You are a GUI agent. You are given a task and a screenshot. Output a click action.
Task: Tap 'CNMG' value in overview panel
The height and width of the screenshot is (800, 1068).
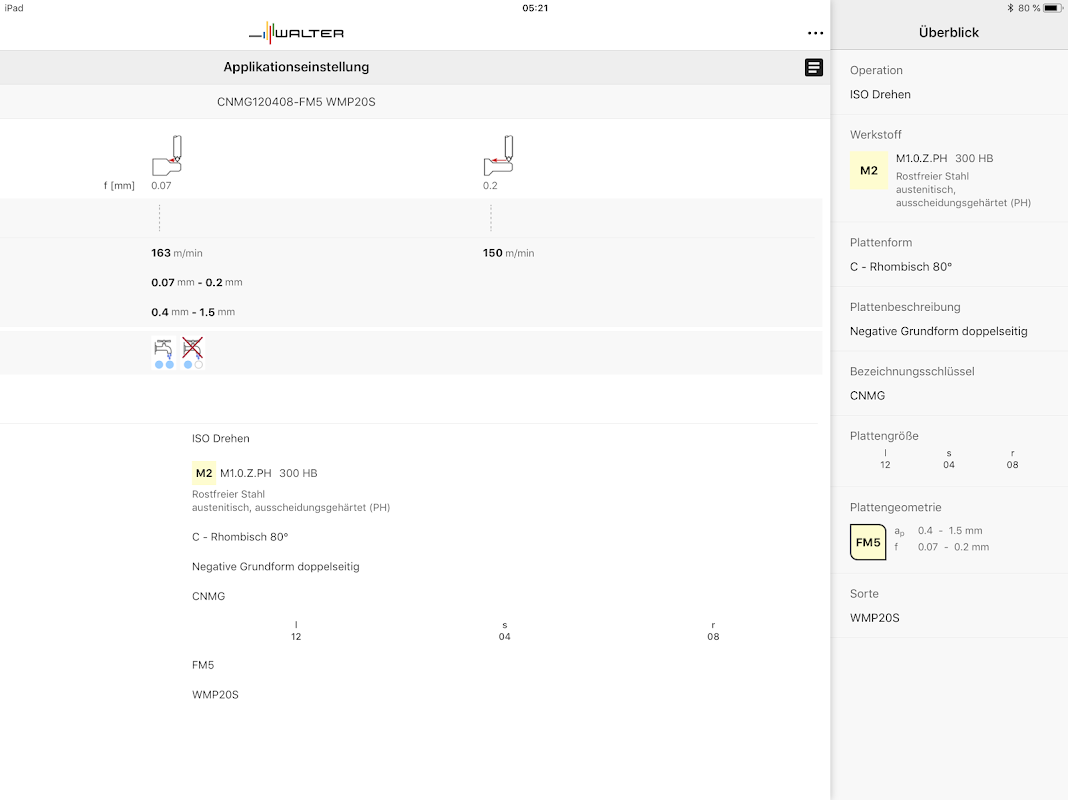click(x=867, y=396)
